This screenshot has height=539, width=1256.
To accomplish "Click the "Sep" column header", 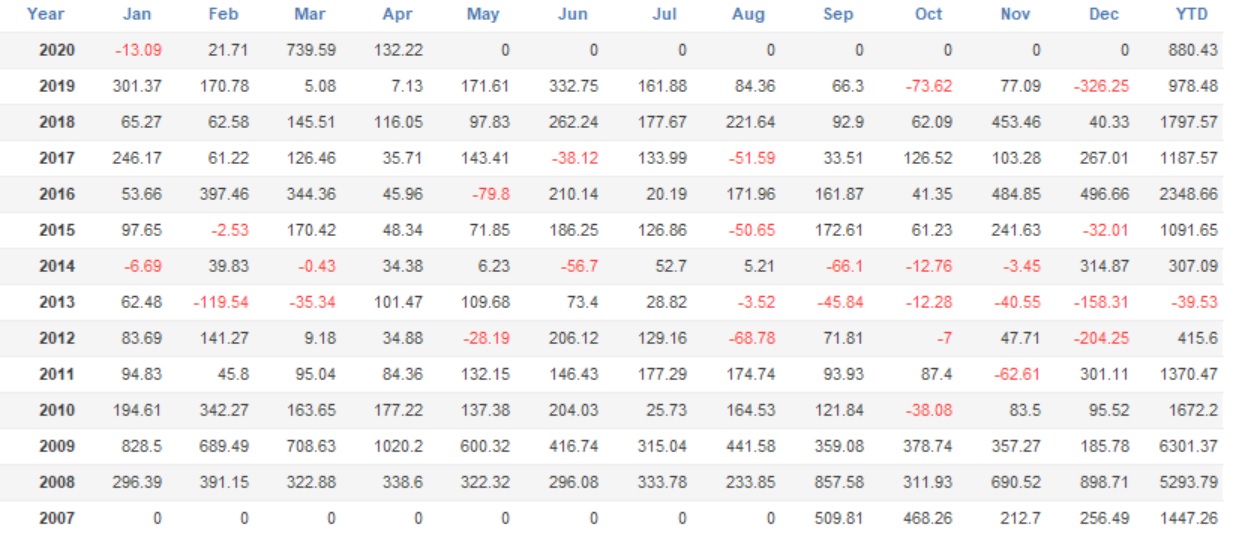I will [837, 14].
